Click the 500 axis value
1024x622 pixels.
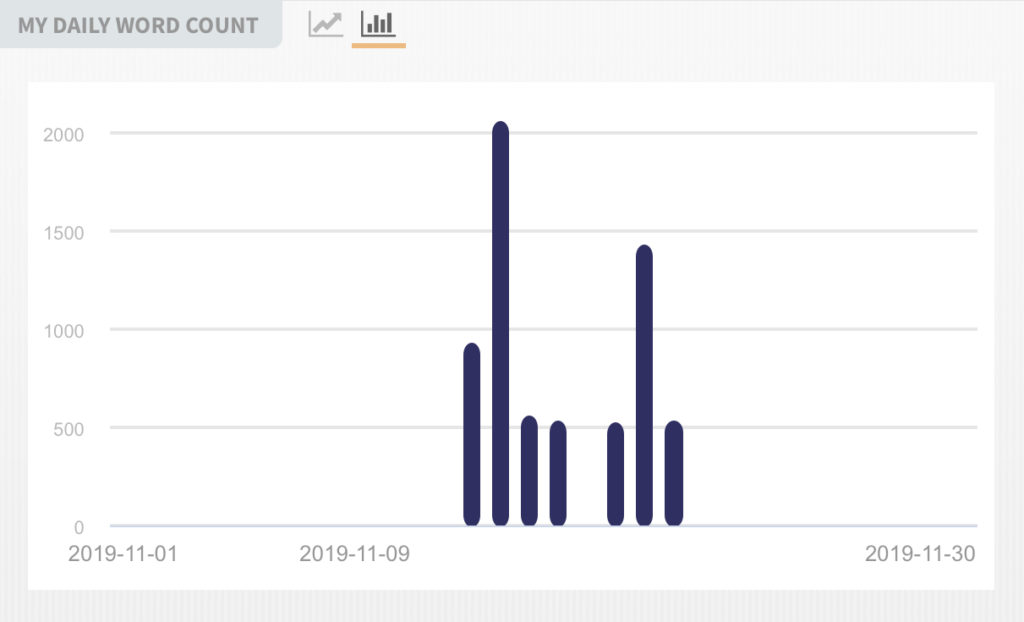(x=69, y=429)
